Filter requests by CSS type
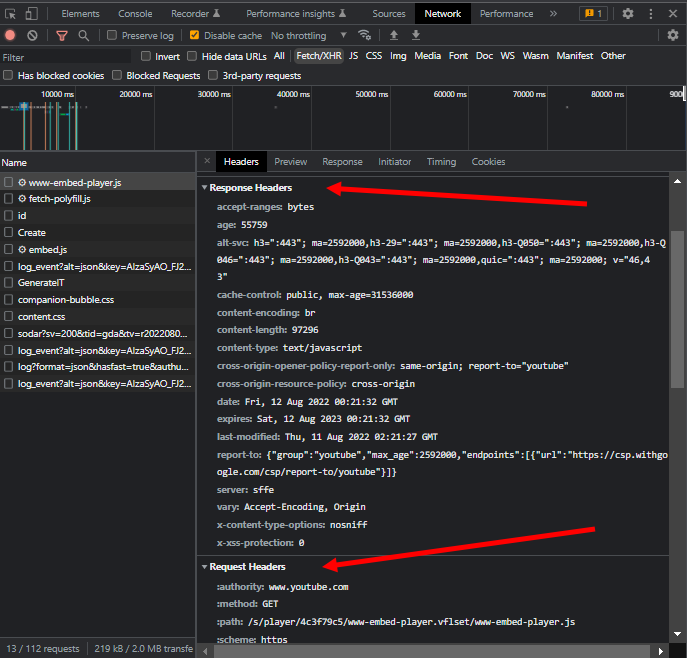 (373, 56)
